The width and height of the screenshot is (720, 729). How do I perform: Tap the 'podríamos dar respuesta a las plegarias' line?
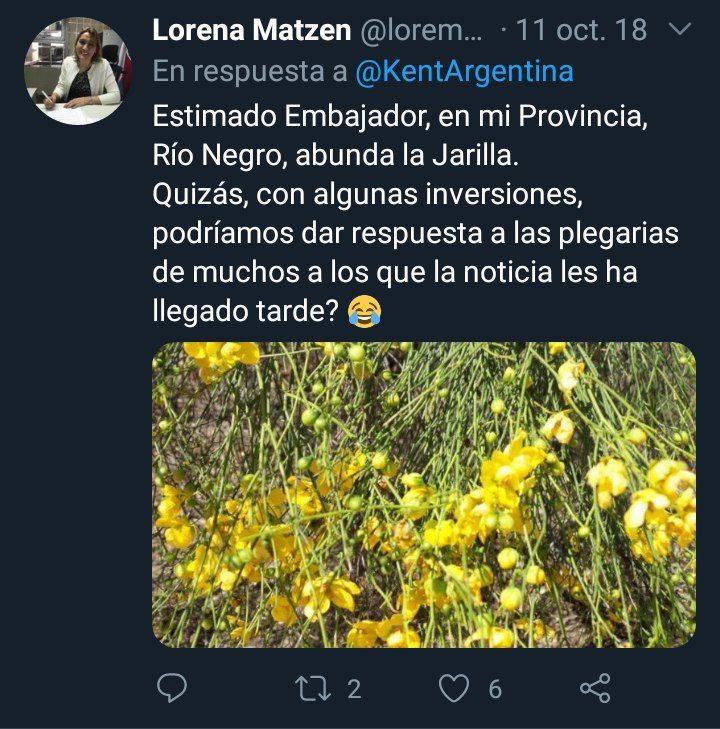click(x=416, y=233)
